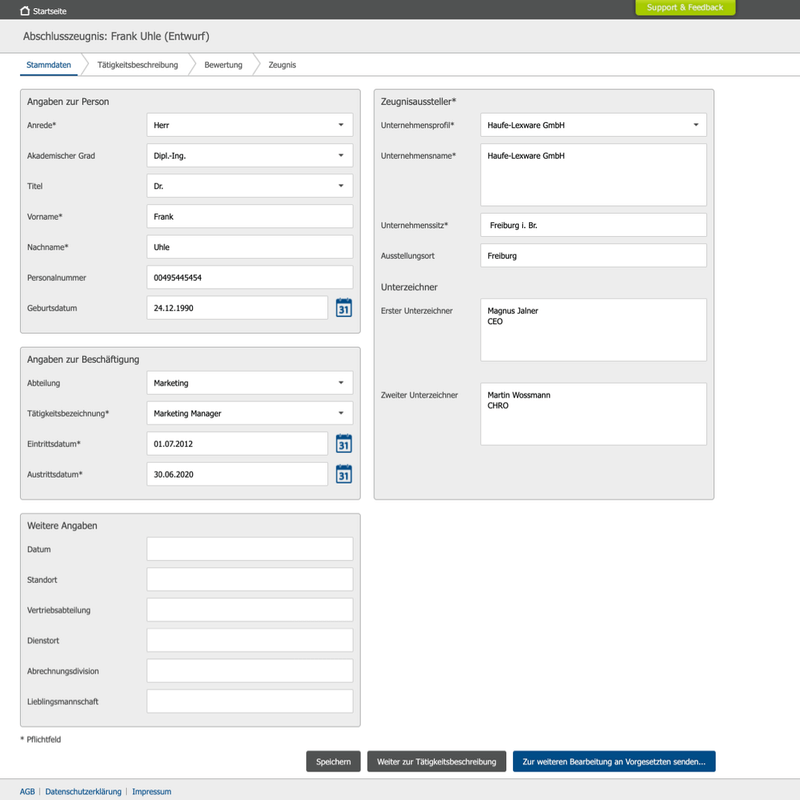800x800 pixels.
Task: Open the Zeugnis tab
Action: [283, 63]
